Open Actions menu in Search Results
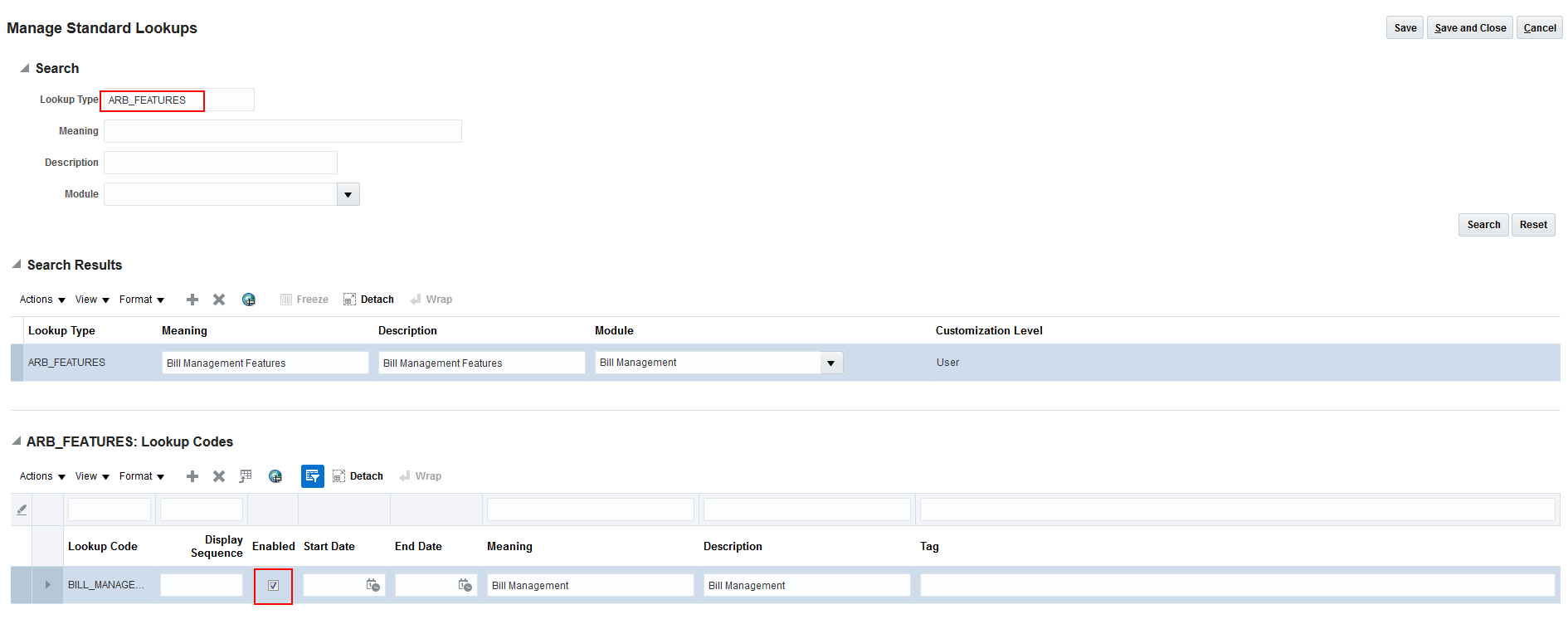The height and width of the screenshot is (624, 1568). (x=42, y=300)
